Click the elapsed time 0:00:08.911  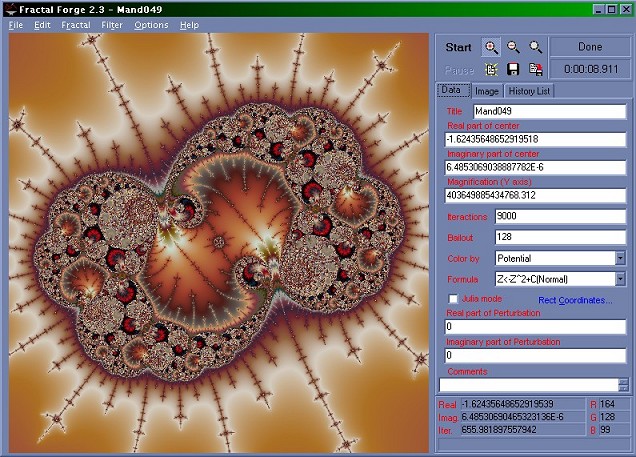(x=591, y=69)
